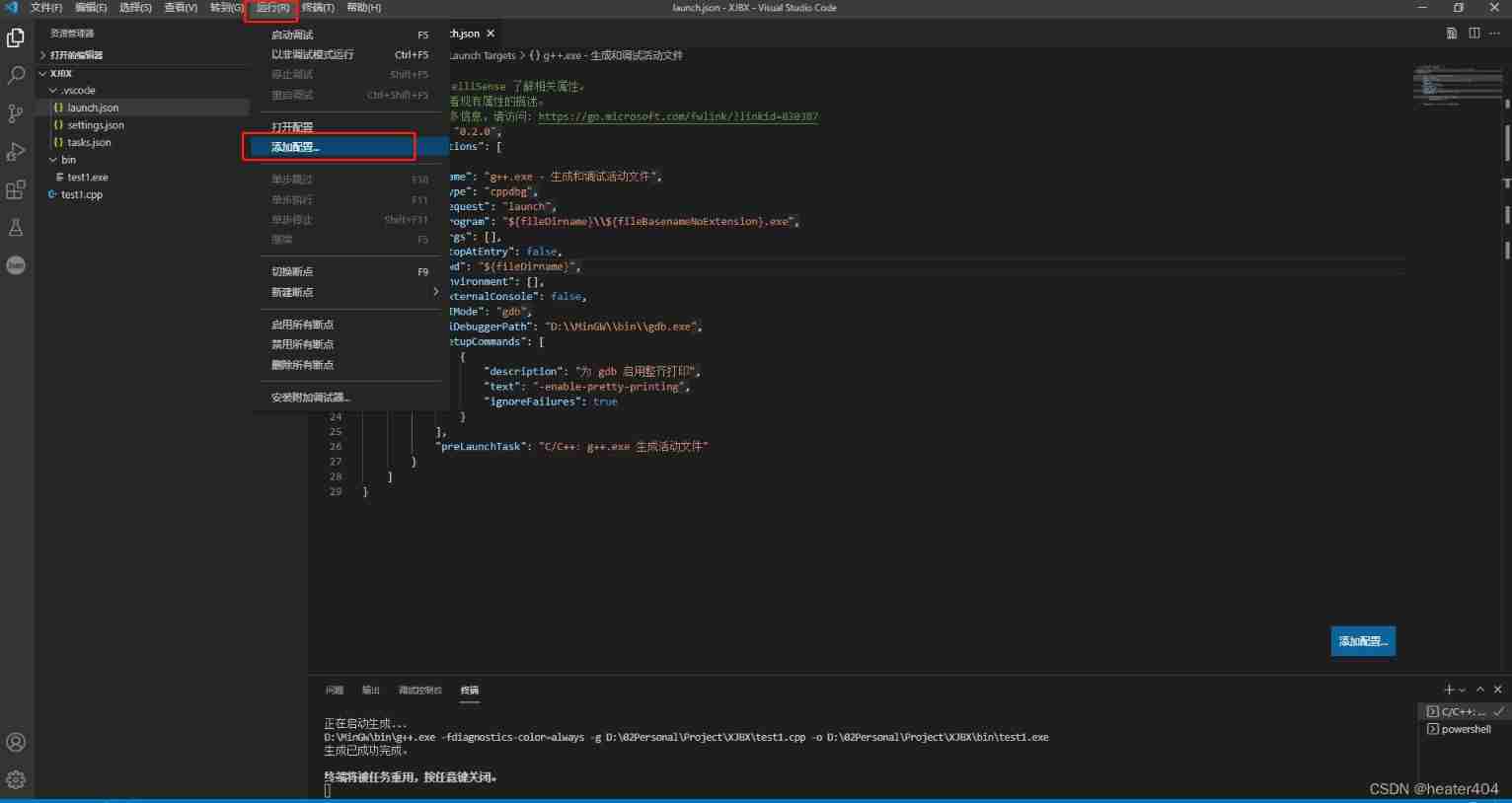
Task: Click the preLaunchTask line in the editor
Action: (x=571, y=447)
